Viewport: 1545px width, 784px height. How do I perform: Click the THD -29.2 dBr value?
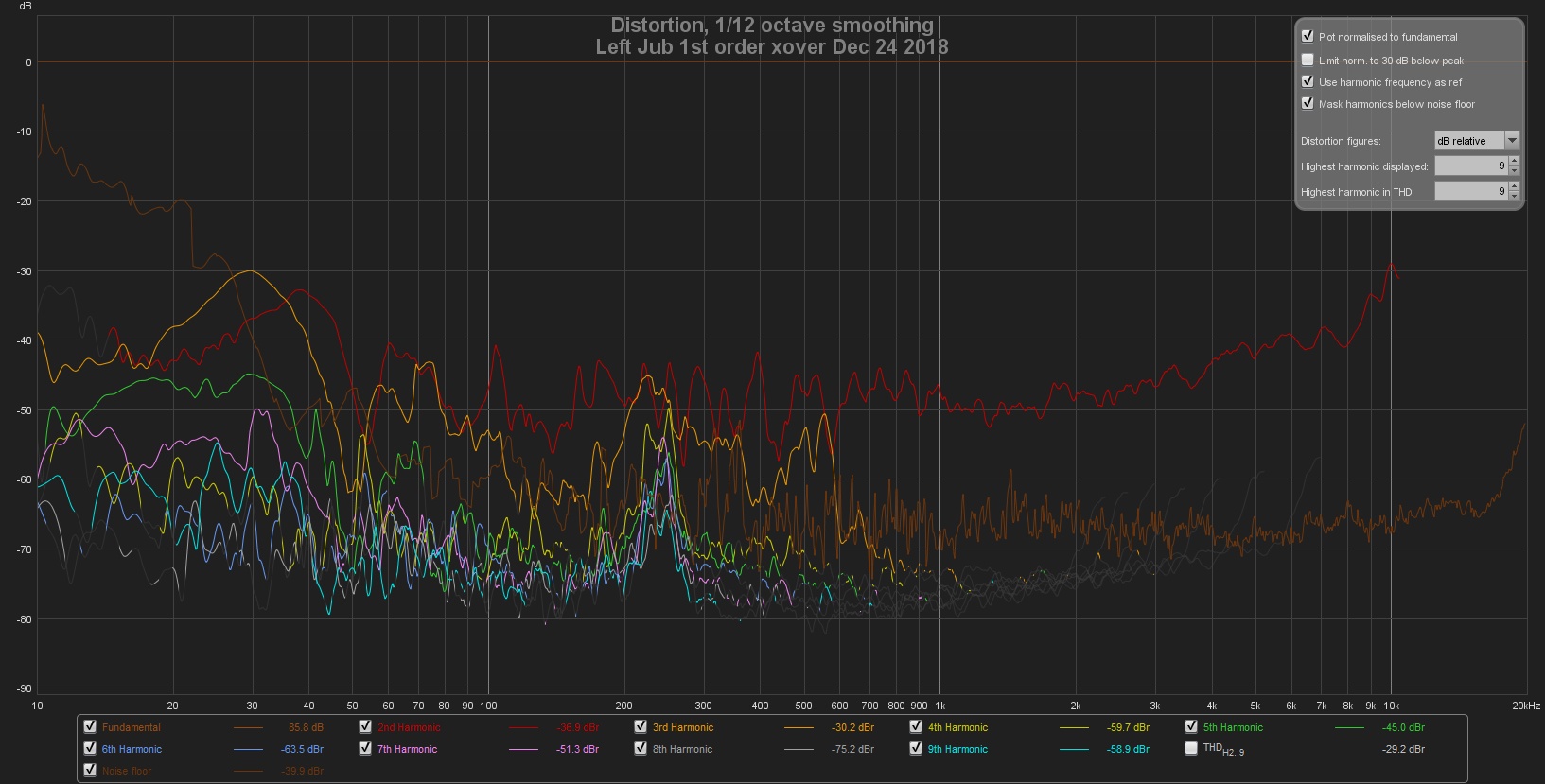pyautogui.click(x=1403, y=750)
